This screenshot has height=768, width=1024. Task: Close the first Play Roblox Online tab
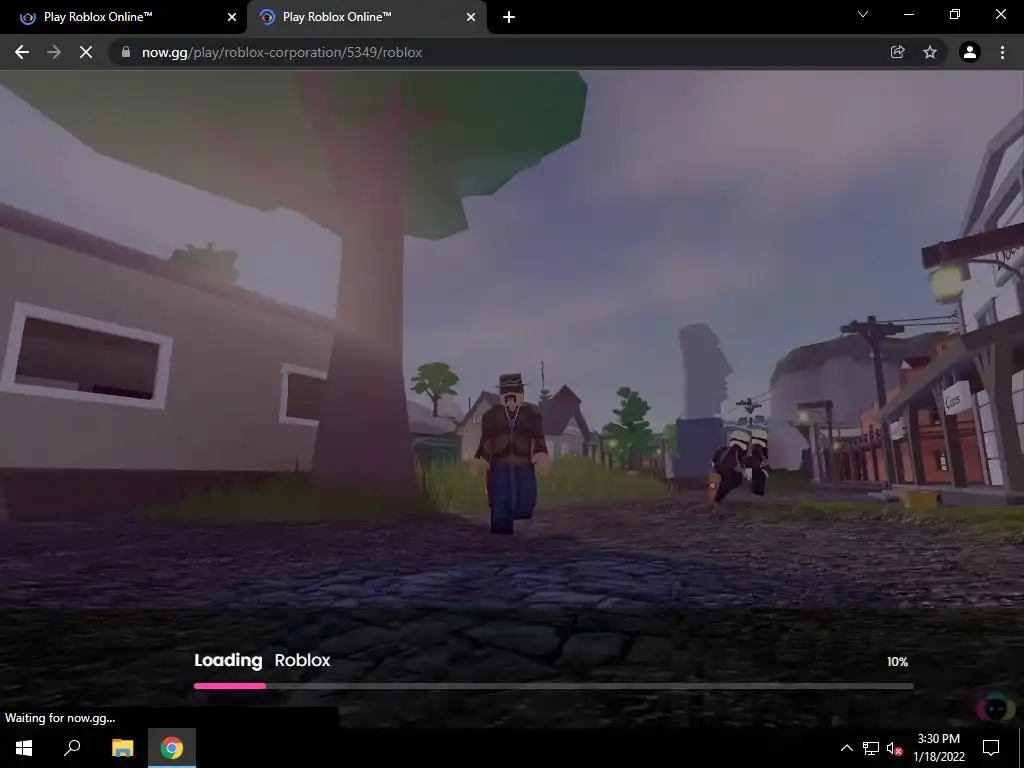click(232, 18)
